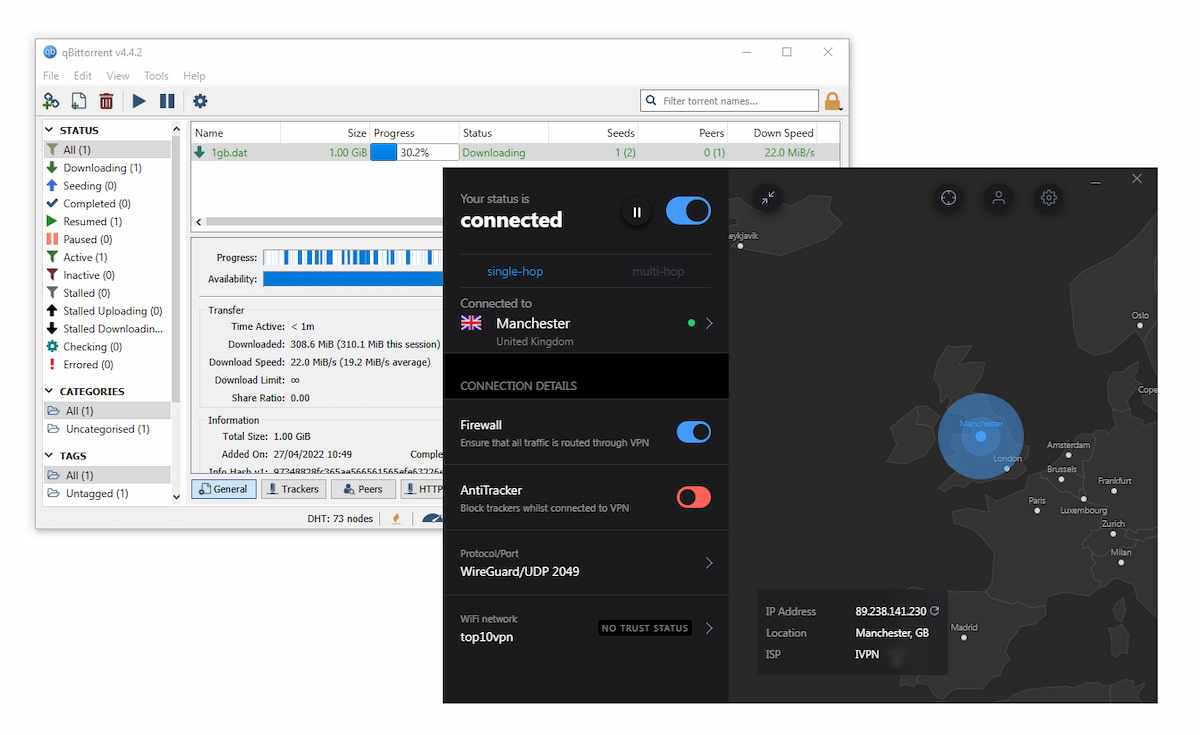Click the map centering crosshair icon in IVPN
1200x735 pixels.
click(x=948, y=198)
